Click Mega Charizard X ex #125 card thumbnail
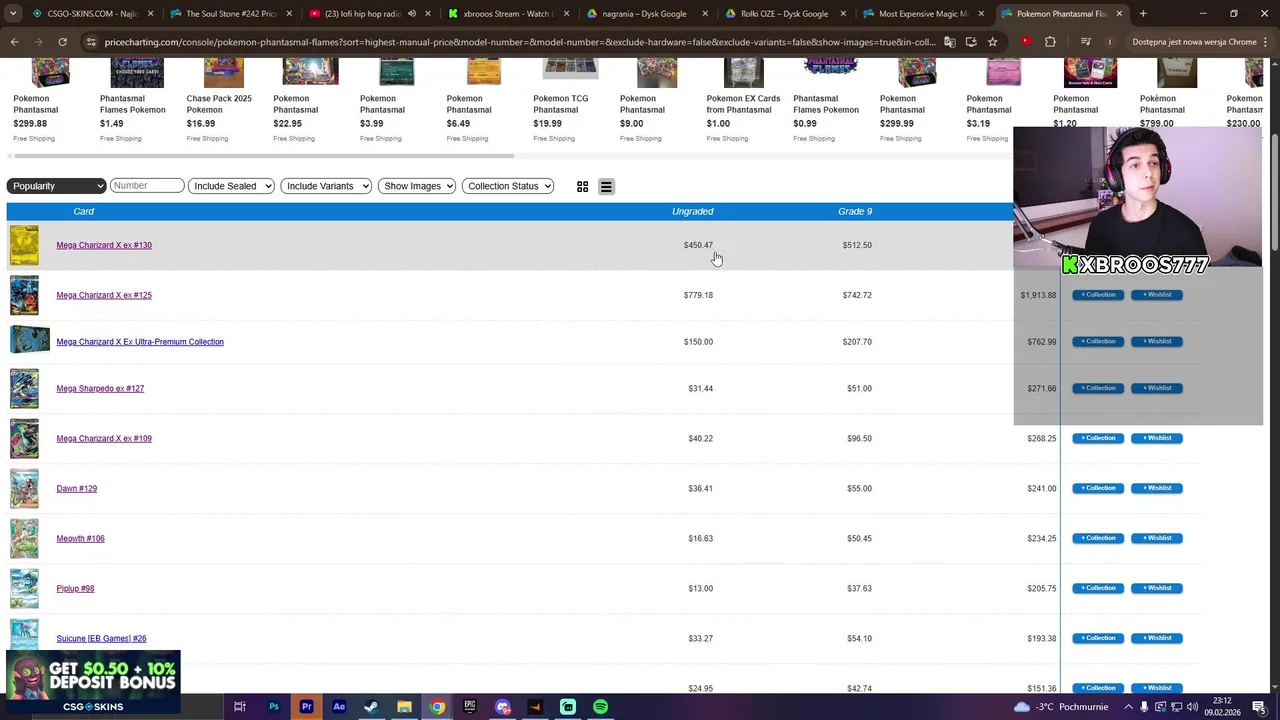This screenshot has height=720, width=1280. point(24,295)
